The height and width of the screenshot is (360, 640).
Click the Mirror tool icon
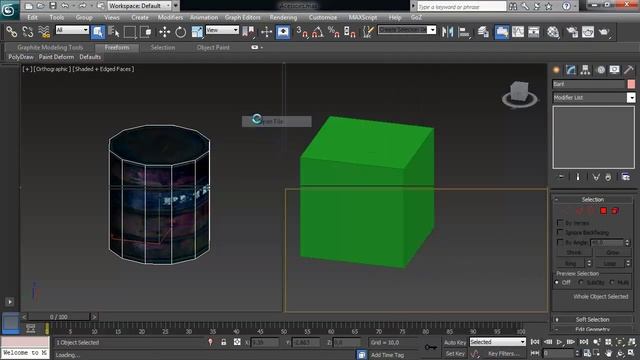coord(448,32)
